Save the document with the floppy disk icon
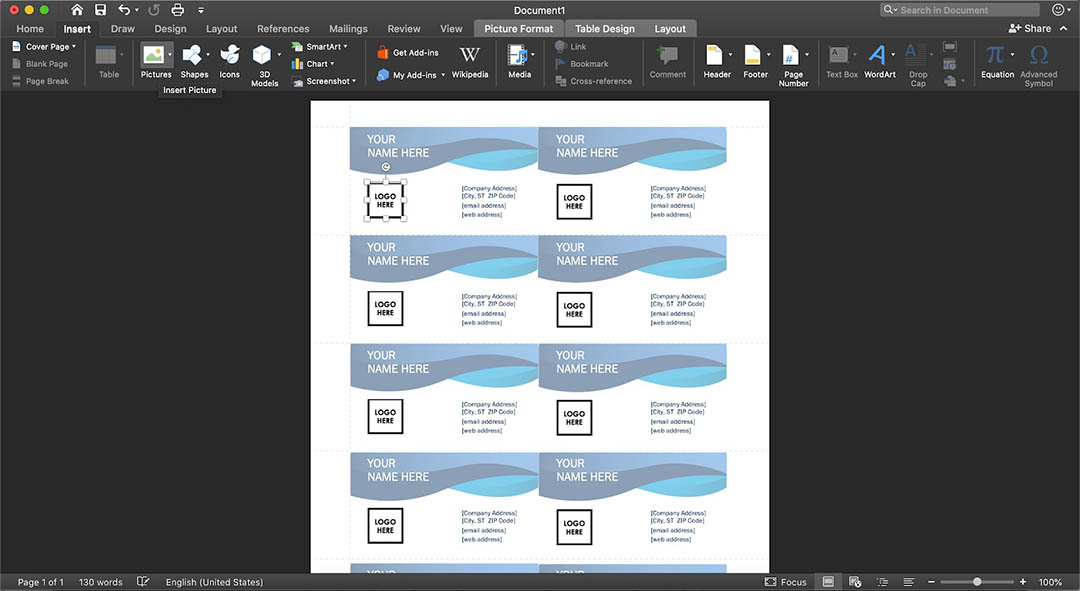The width and height of the screenshot is (1080, 591). coord(101,10)
